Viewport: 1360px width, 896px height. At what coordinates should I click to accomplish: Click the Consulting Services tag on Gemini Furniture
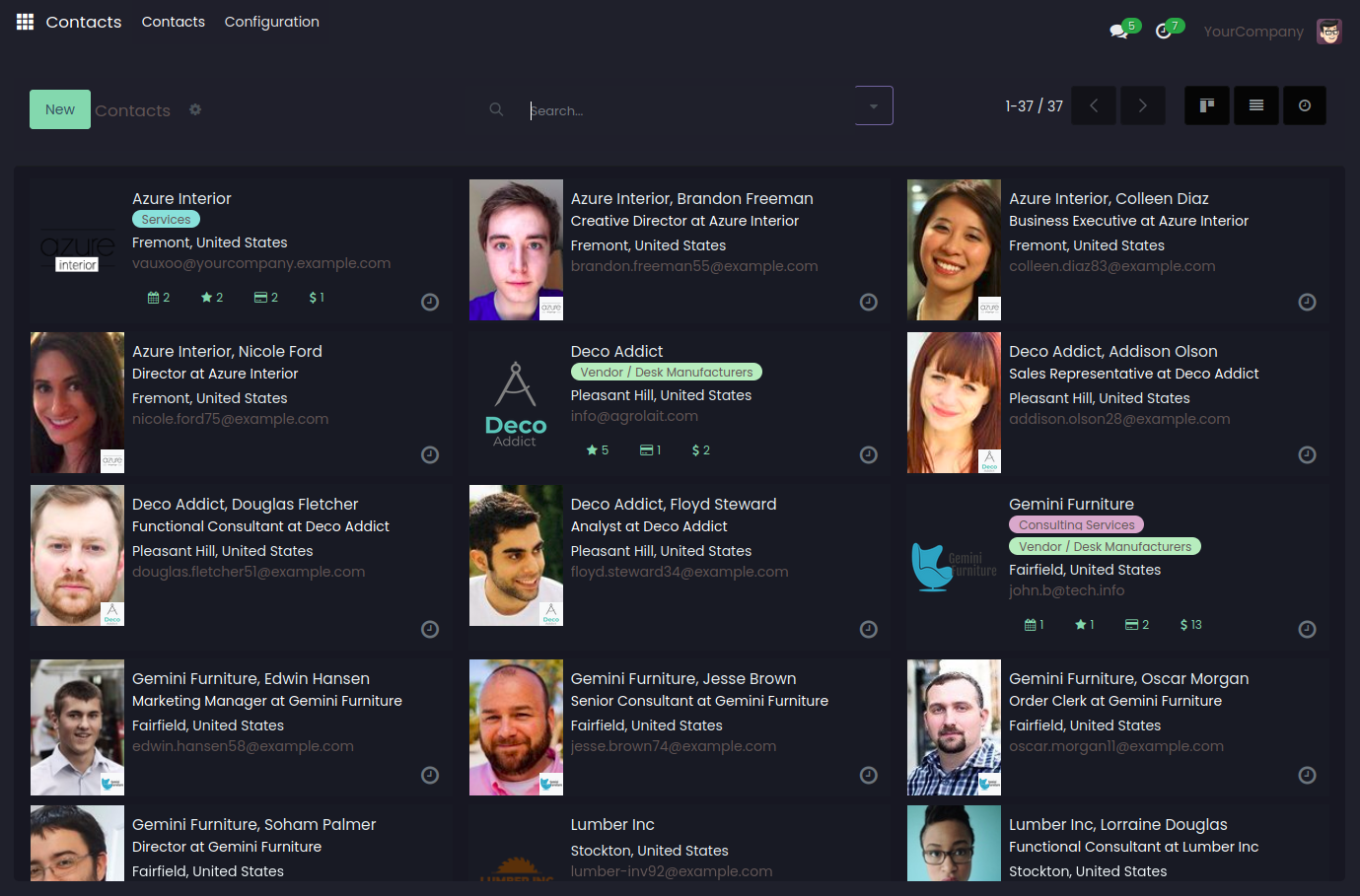[x=1077, y=525]
